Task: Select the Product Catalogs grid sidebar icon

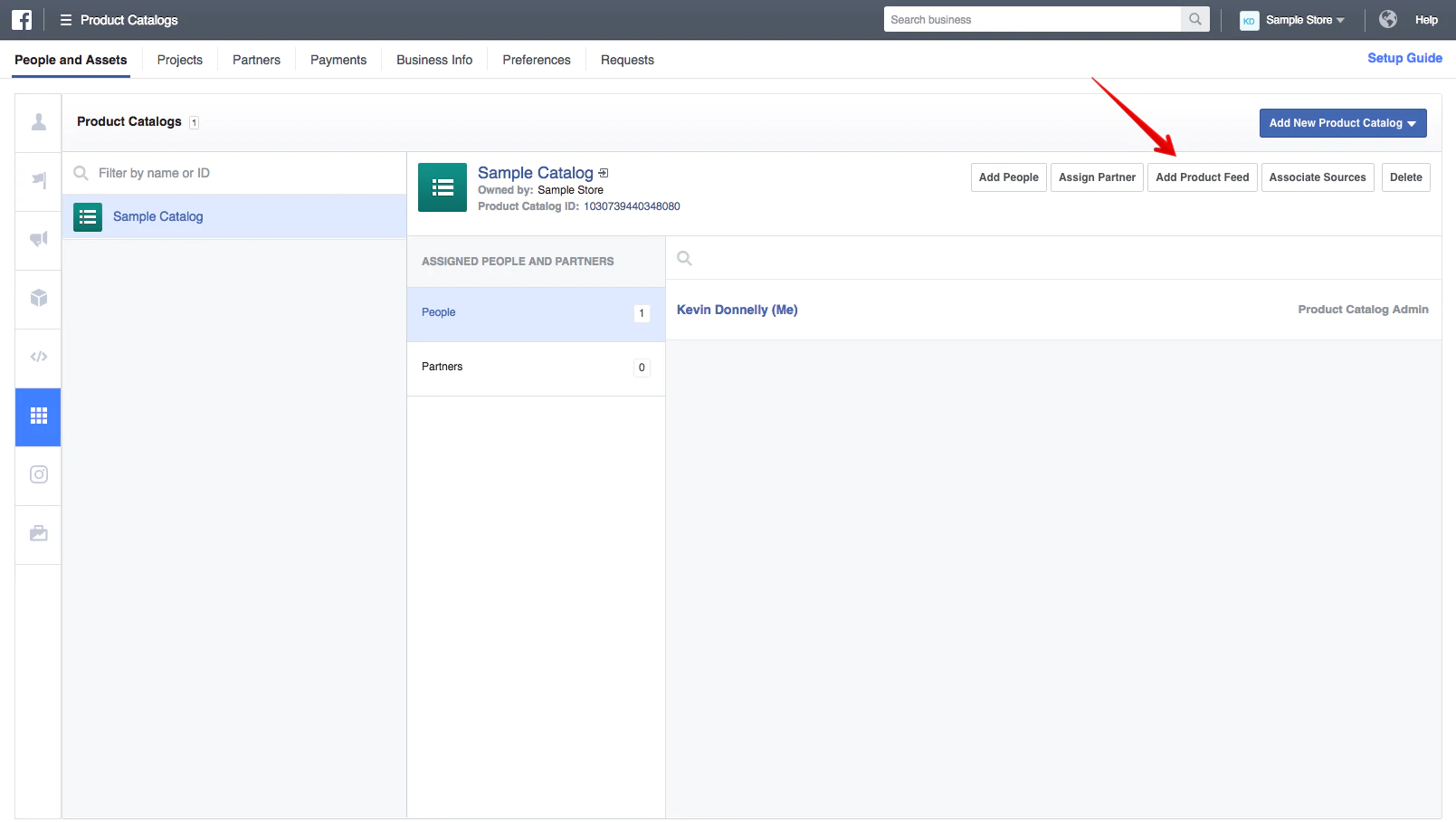Action: coord(38,416)
